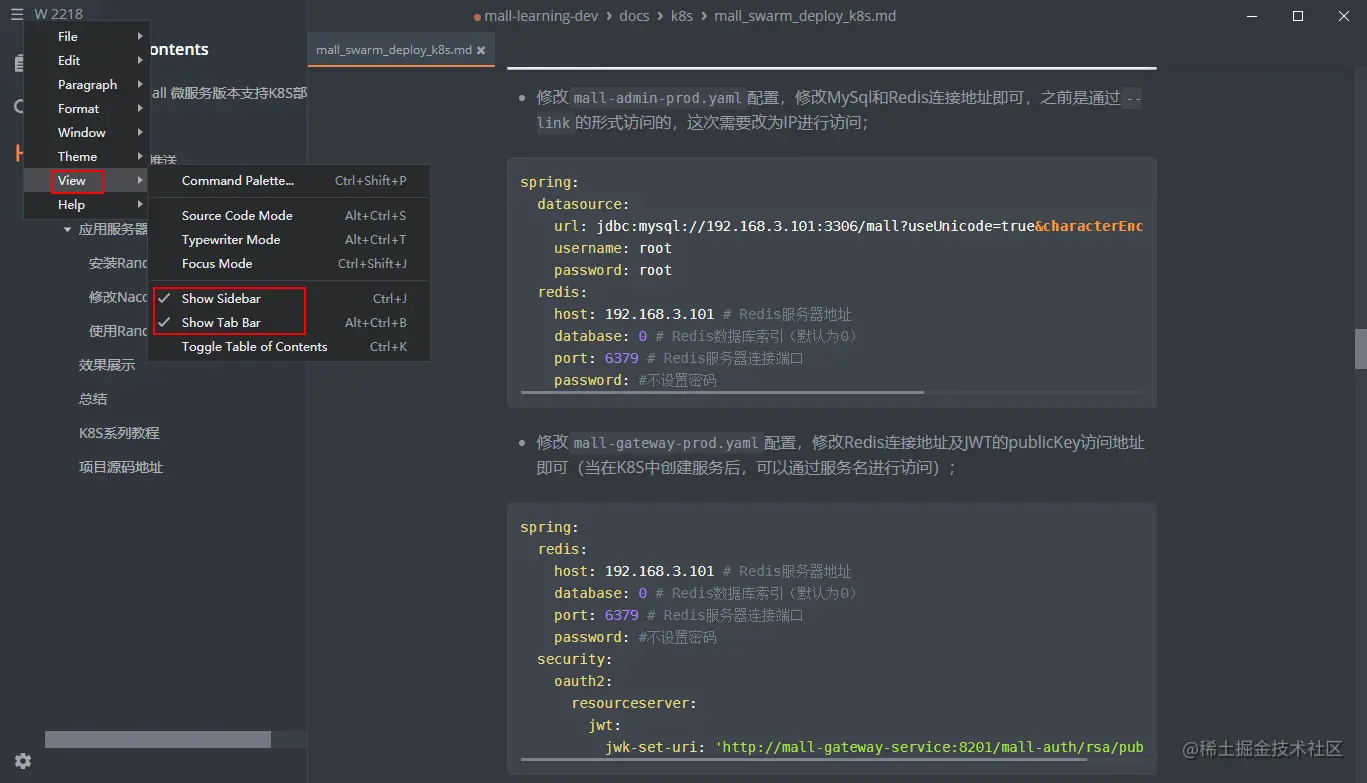1367x783 pixels.
Task: Open settings via the gear icon
Action: (x=22, y=761)
